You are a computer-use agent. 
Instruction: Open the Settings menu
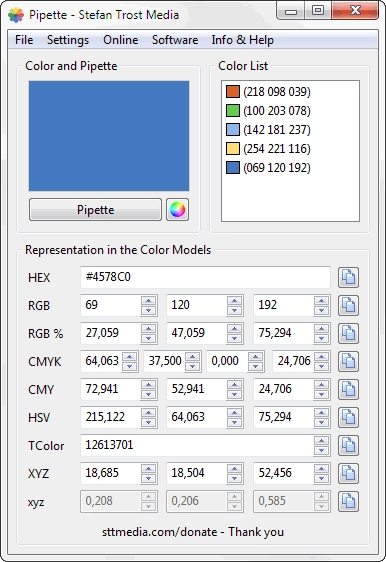(x=68, y=40)
